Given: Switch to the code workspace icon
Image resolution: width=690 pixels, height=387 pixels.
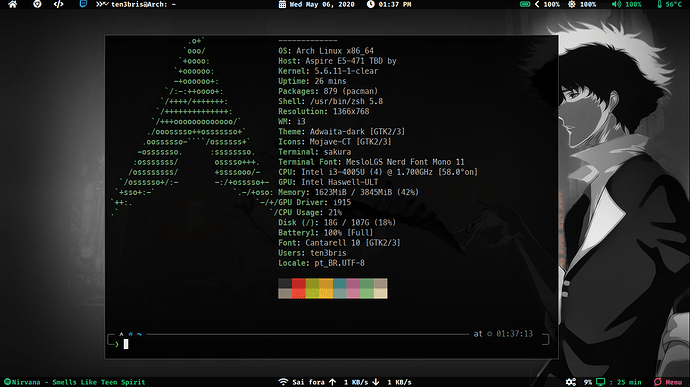Looking at the screenshot, I should (x=59, y=4).
